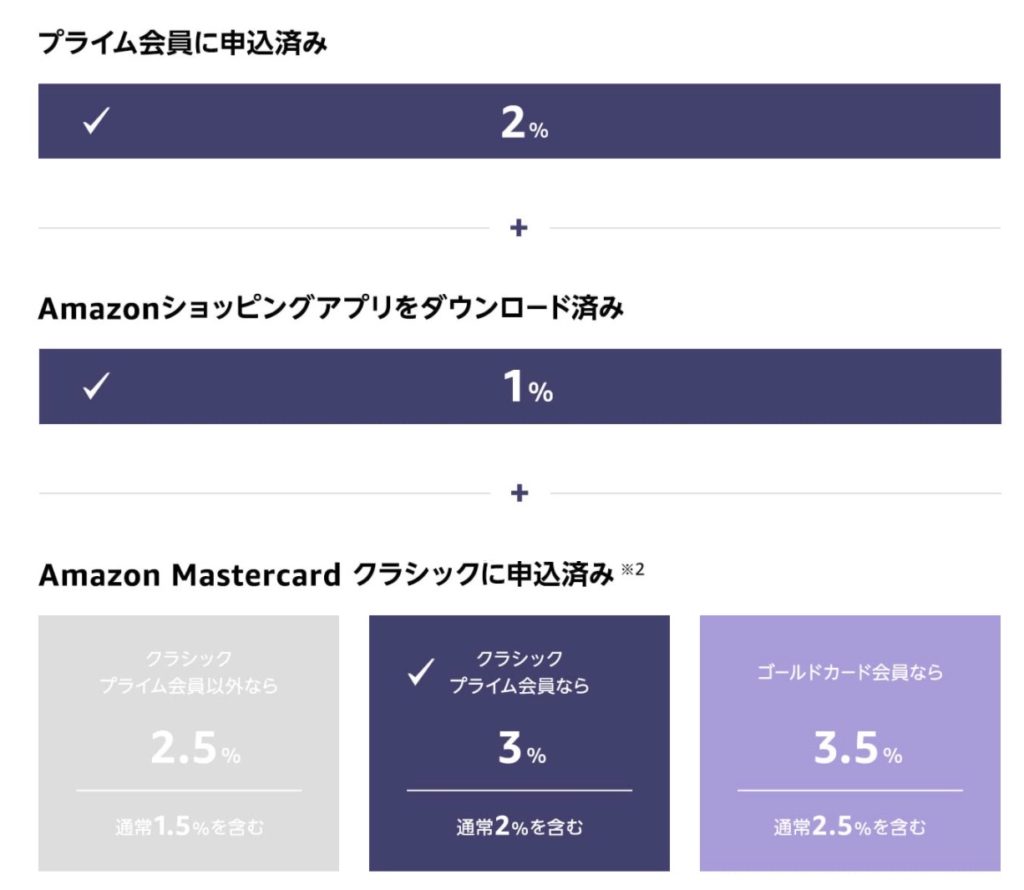Click the lavender color gold card background
Viewport: 1024px width, 890px height.
(850, 743)
